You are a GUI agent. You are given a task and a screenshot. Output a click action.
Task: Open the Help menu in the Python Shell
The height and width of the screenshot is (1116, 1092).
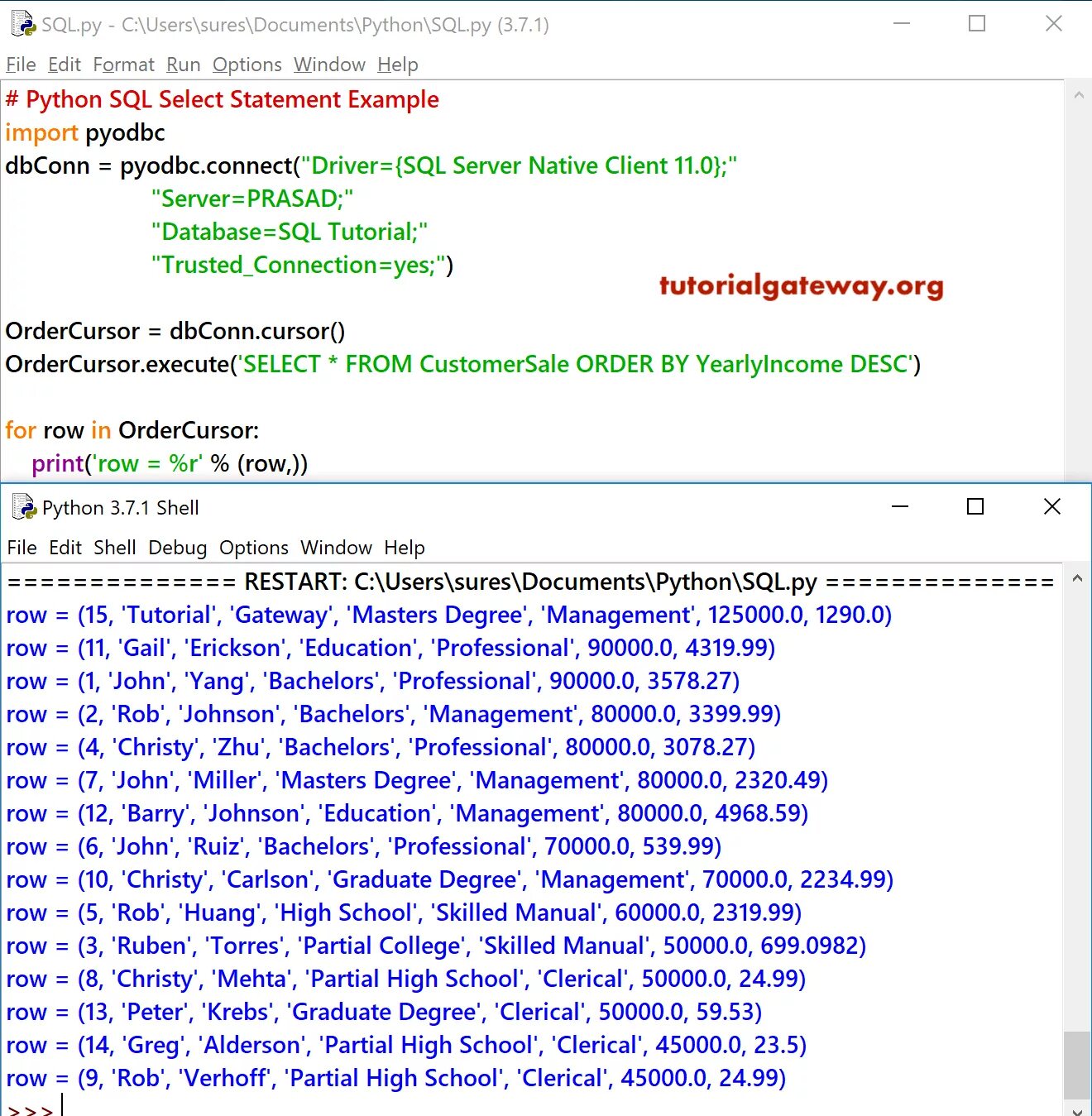click(404, 548)
